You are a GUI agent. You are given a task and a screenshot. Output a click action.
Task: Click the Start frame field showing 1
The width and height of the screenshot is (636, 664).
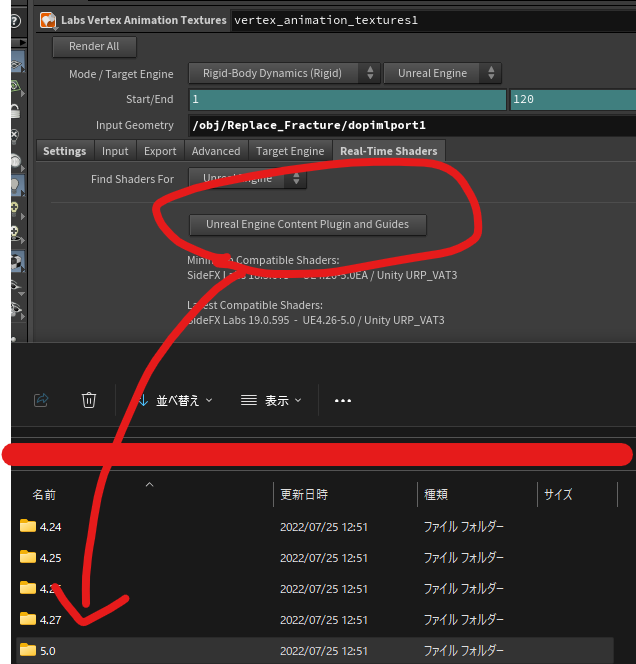pos(348,100)
